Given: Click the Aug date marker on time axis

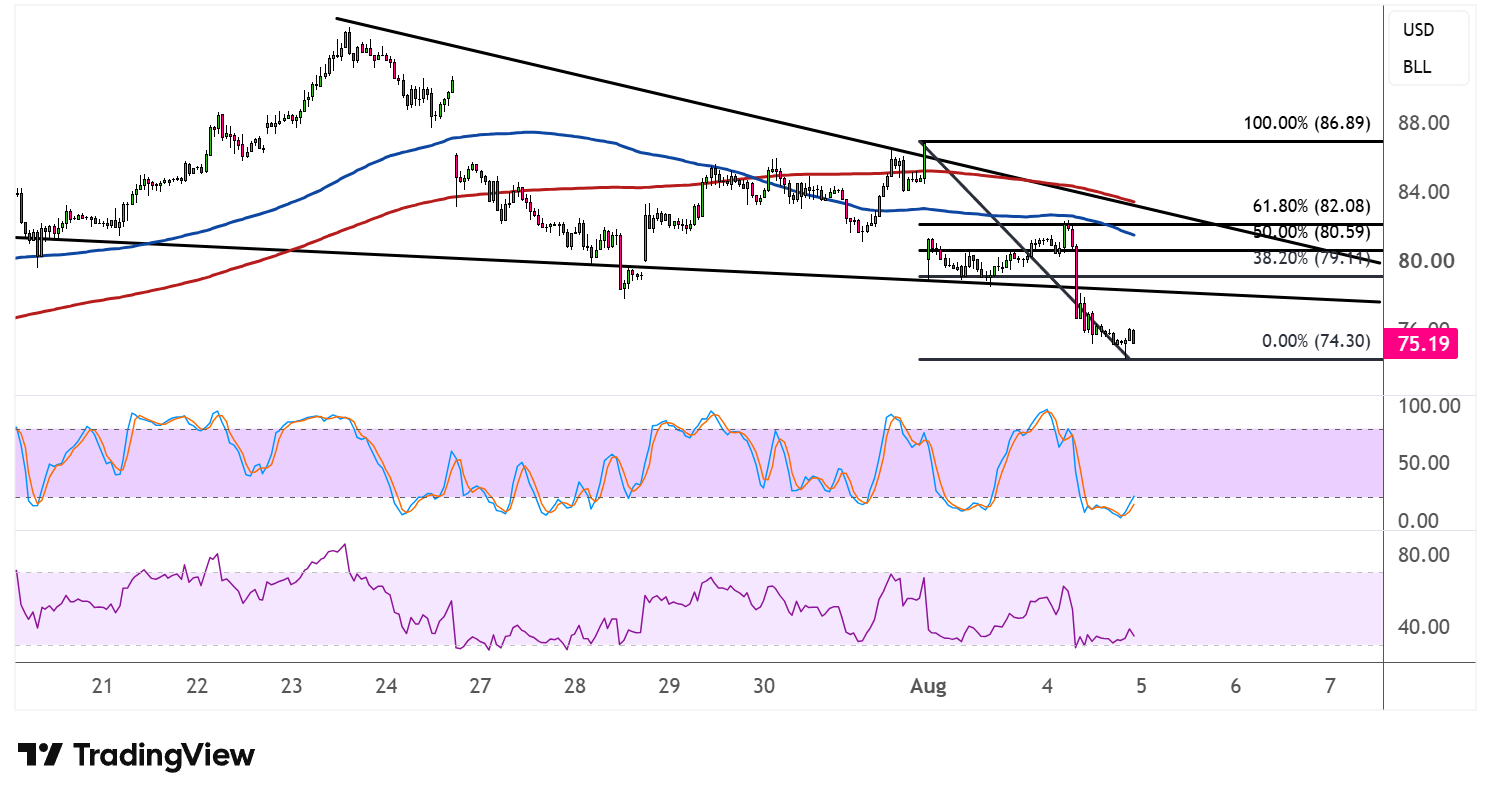Looking at the screenshot, I should (x=928, y=687).
